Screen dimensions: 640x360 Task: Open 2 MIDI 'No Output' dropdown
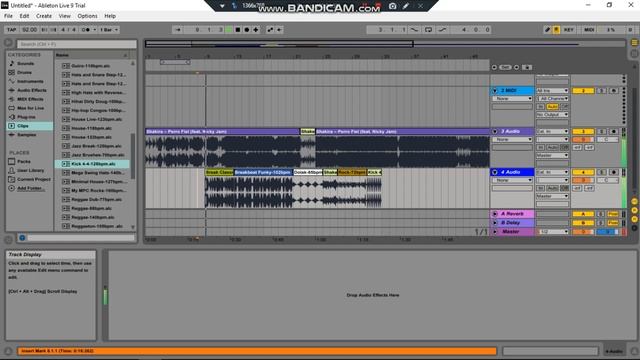[x=552, y=115]
